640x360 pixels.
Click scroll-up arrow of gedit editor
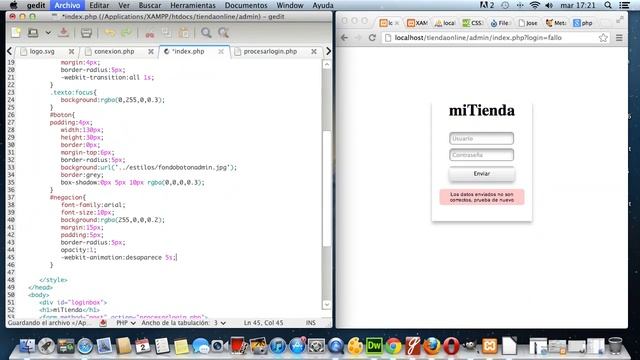tap(327, 64)
